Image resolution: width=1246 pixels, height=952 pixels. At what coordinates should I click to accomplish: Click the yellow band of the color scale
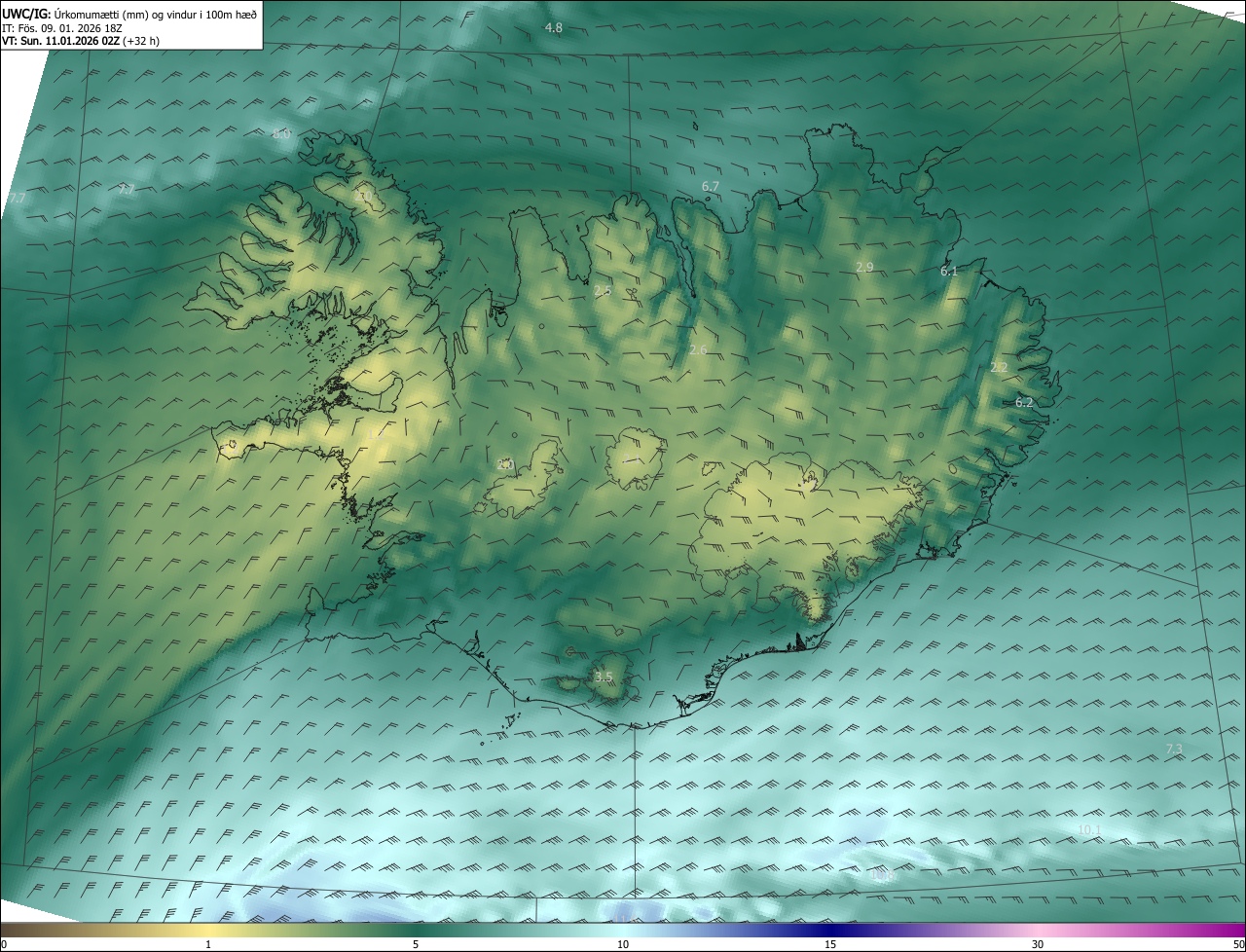(x=208, y=930)
